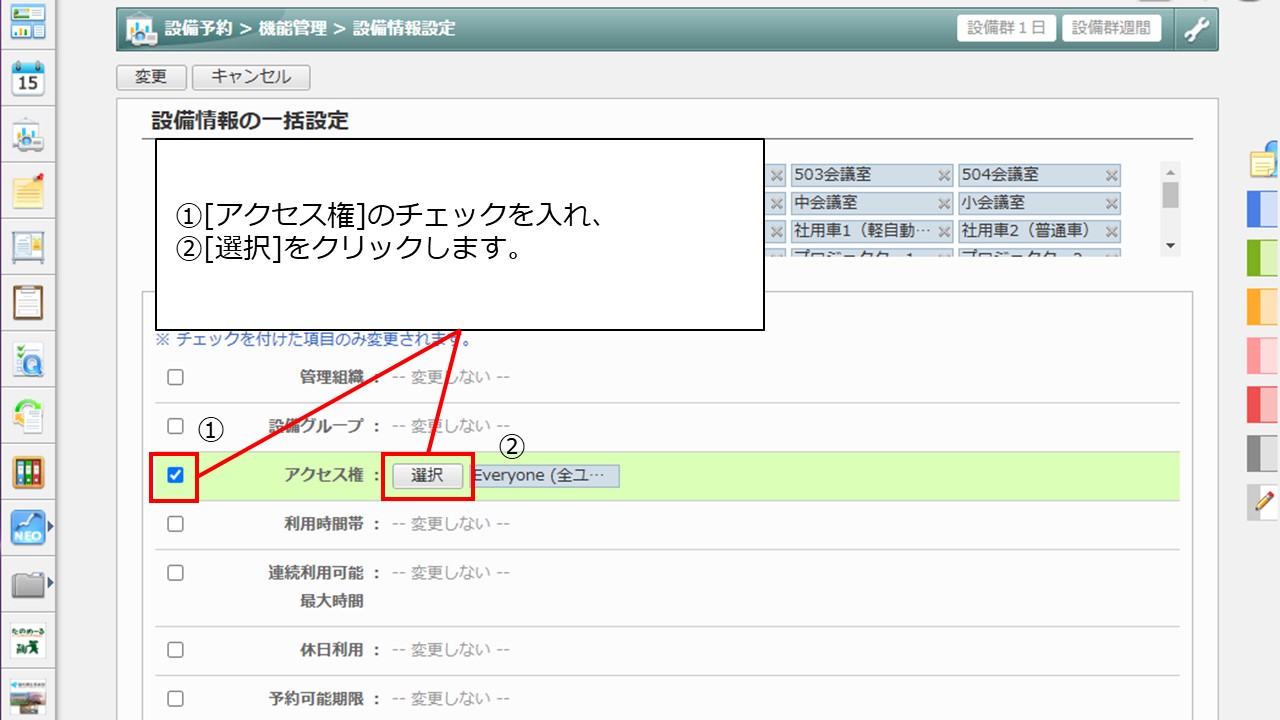The image size is (1280, 720).
Task: Open the calendar icon showing 15
Action: tap(28, 79)
